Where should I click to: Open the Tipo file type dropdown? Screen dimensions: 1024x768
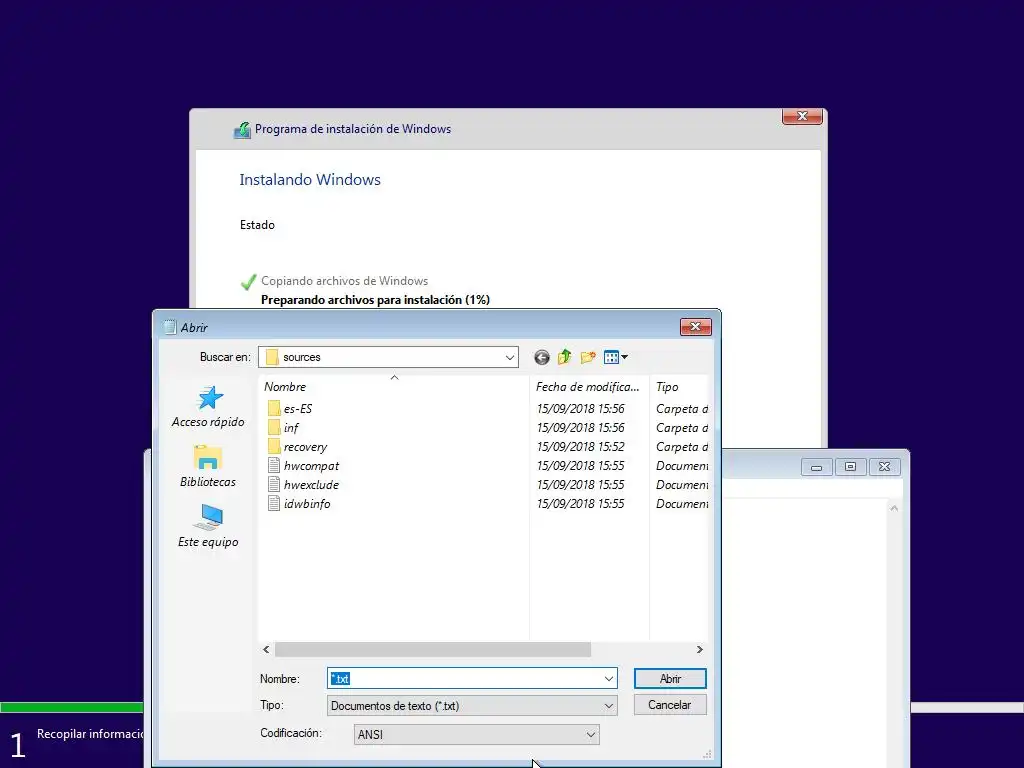pyautogui.click(x=472, y=706)
